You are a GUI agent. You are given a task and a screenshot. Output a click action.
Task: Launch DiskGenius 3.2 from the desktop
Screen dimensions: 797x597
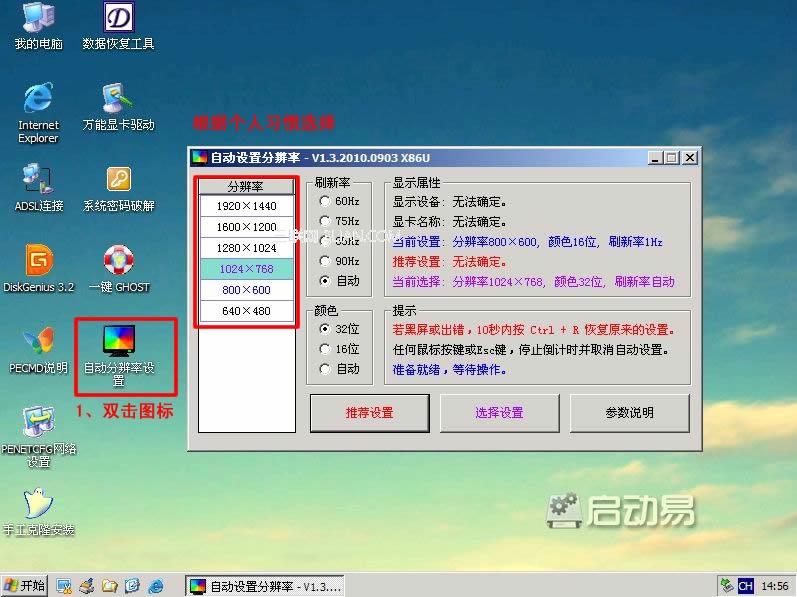[x=39, y=268]
